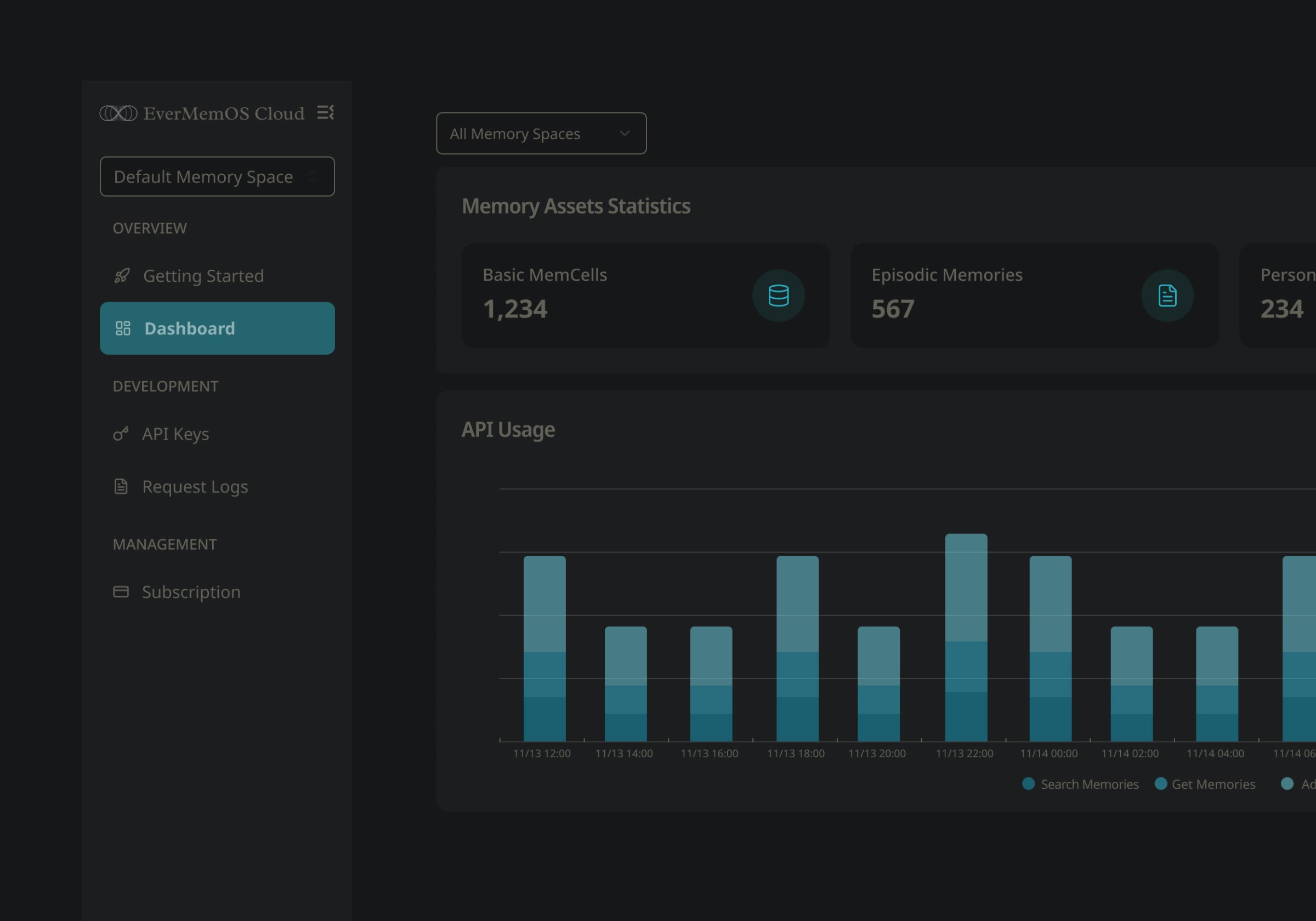The image size is (1316, 921).
Task: Toggle the Search Memories legend item
Action: coord(1080,784)
